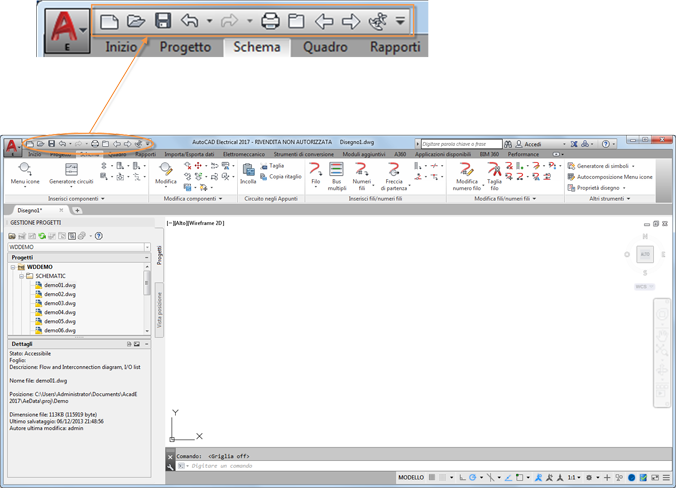Click the Modifica component edit tool
This screenshot has width=676, height=488.
point(166,174)
